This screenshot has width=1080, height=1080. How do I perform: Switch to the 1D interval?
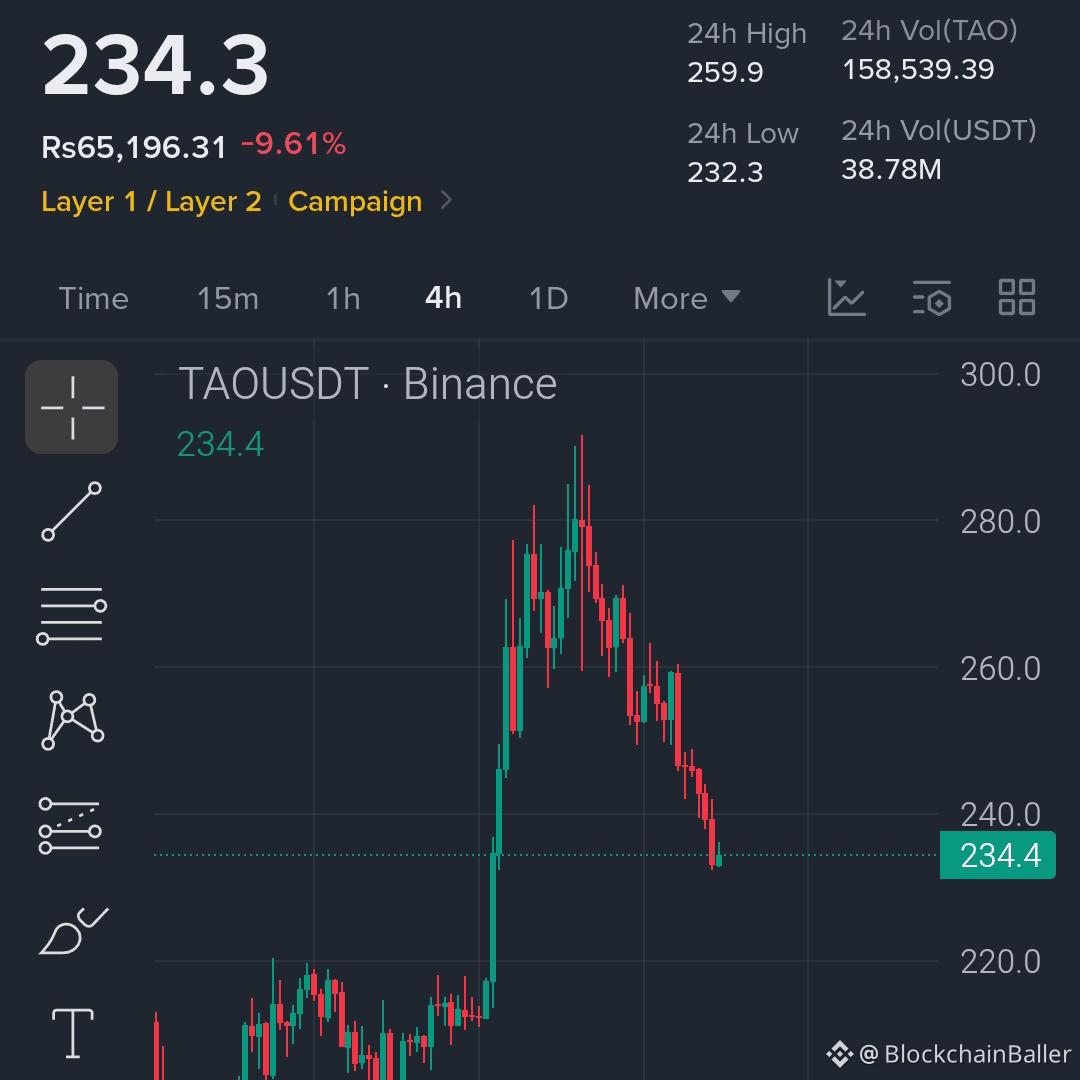pos(548,298)
